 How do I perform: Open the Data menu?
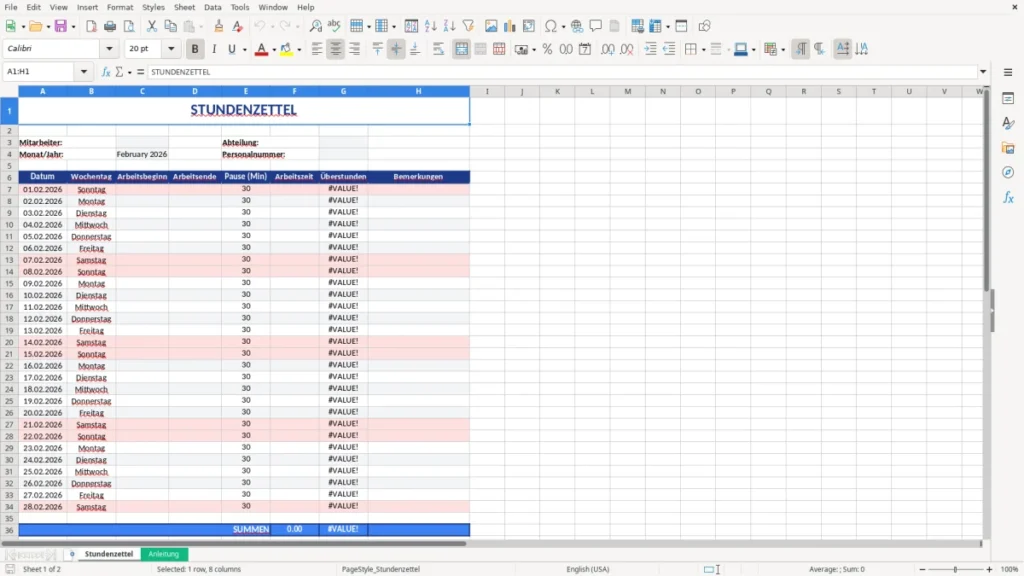click(212, 7)
